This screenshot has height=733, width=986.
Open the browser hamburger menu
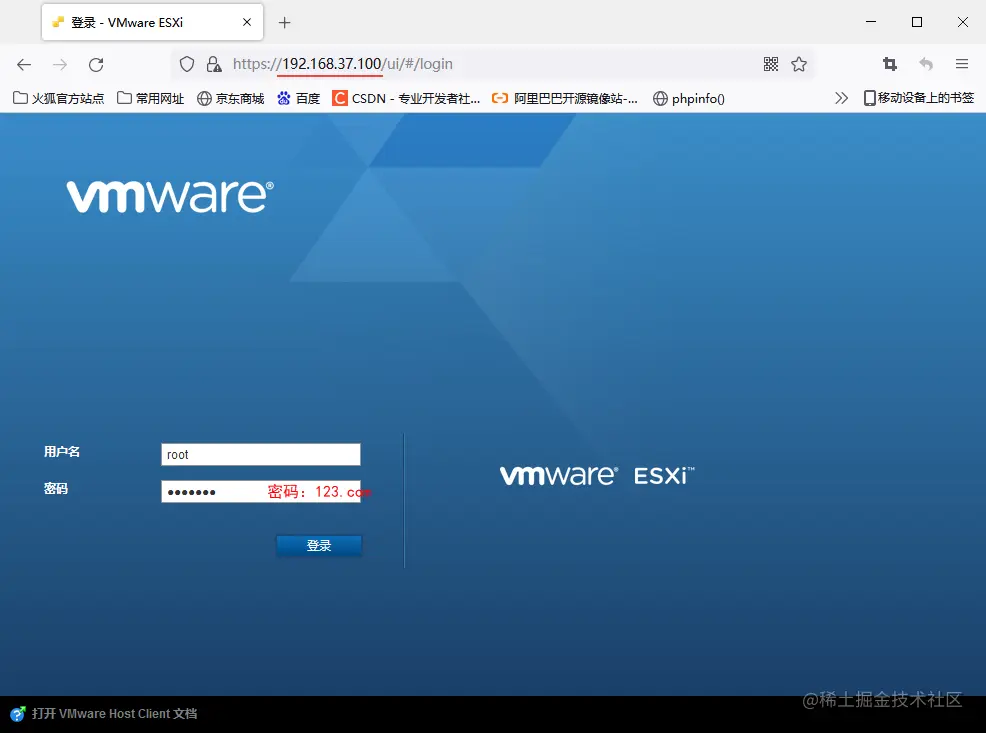[x=961, y=64]
